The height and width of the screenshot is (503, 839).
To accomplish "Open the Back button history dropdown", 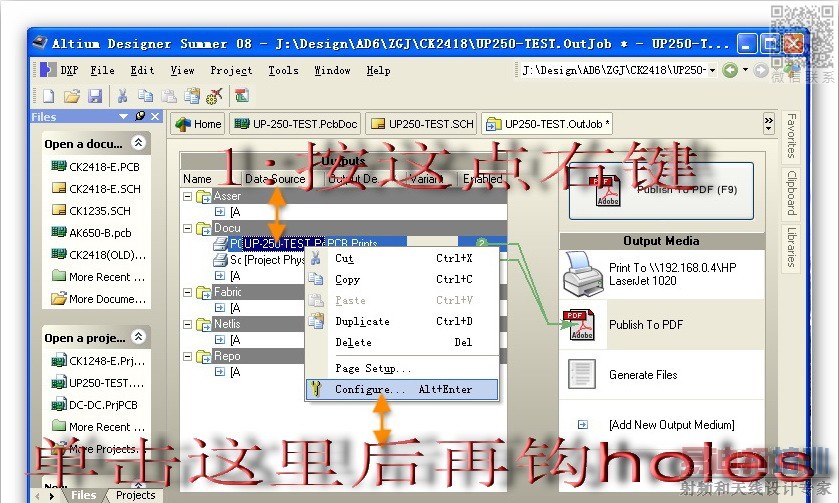I will pos(745,70).
